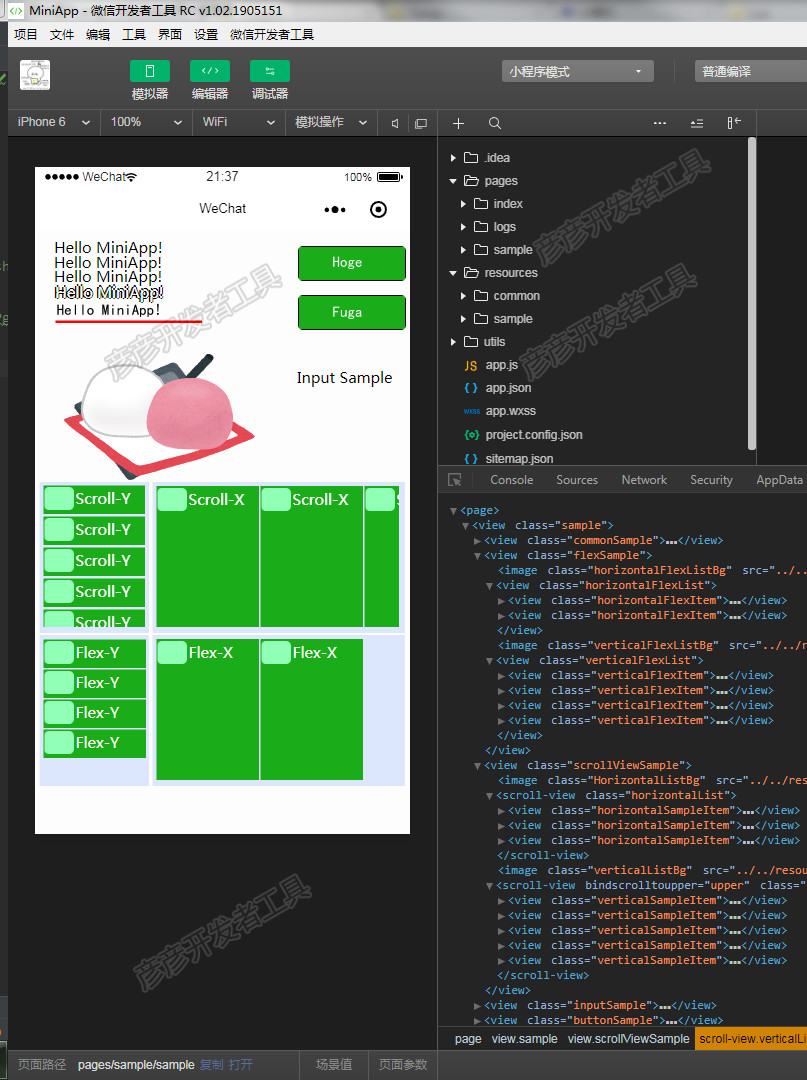
Task: Switch to the Sources tab
Action: [x=577, y=480]
